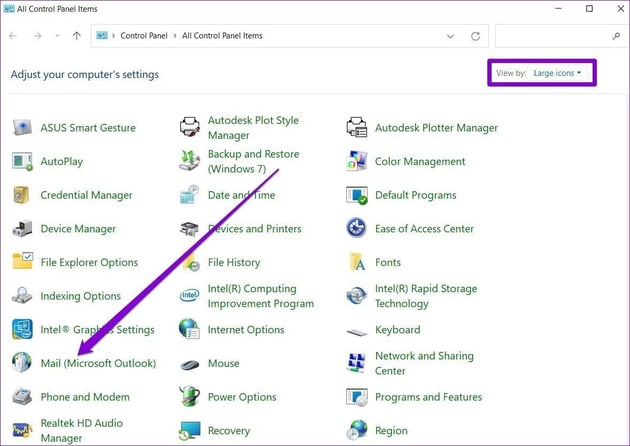630x446 pixels.
Task: Open the Device Manager link
Action: coord(78,229)
